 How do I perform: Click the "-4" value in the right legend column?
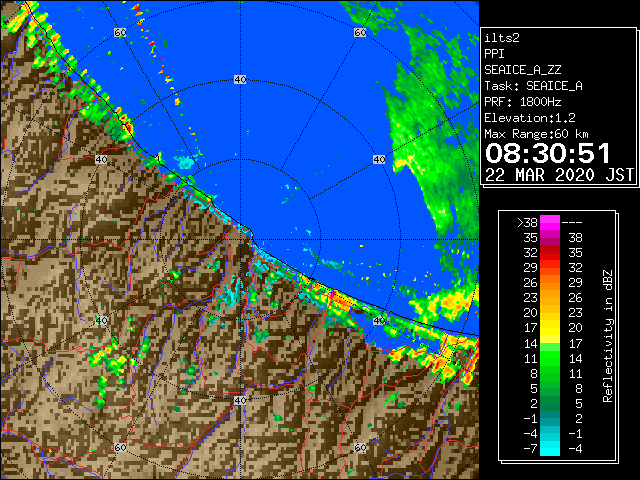575,449
